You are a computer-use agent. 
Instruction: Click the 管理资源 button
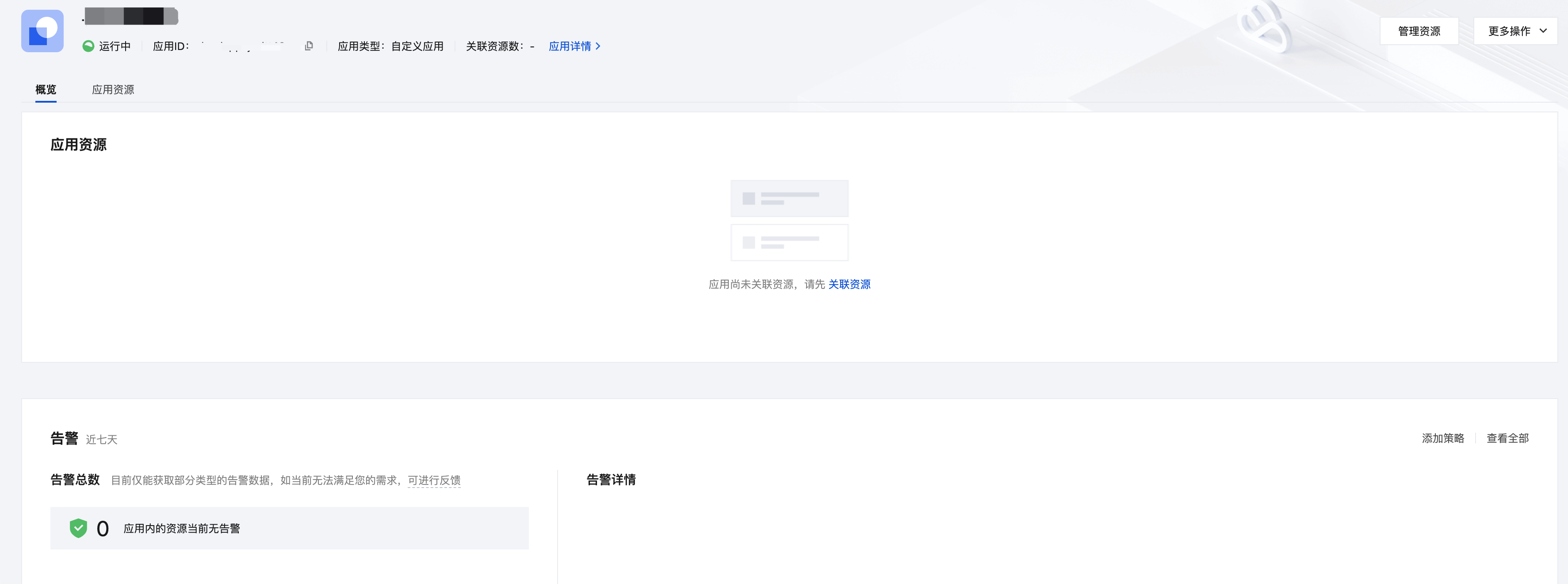[1418, 31]
